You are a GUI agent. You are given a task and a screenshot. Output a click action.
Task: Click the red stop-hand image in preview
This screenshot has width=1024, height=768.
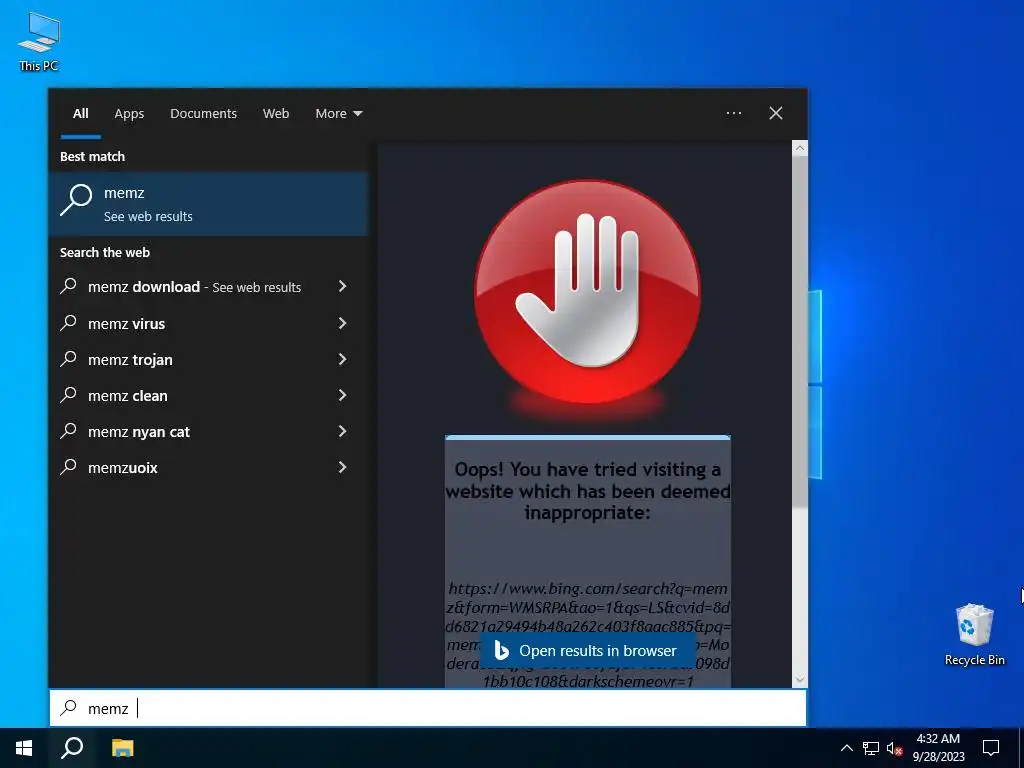click(x=587, y=294)
